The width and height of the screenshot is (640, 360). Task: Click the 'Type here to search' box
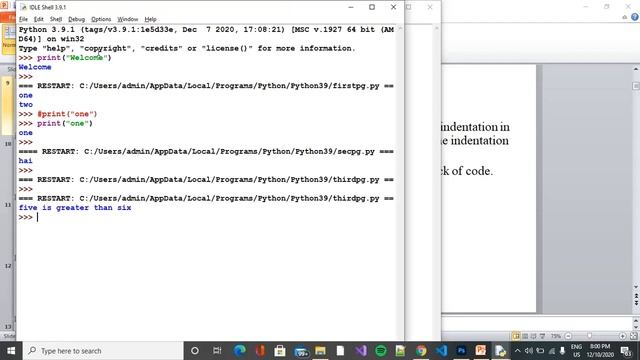(103, 351)
